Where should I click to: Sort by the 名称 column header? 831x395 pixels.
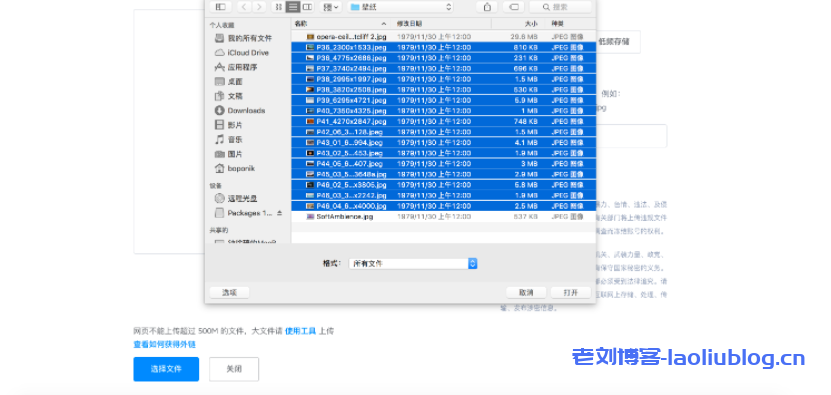[x=341, y=24]
